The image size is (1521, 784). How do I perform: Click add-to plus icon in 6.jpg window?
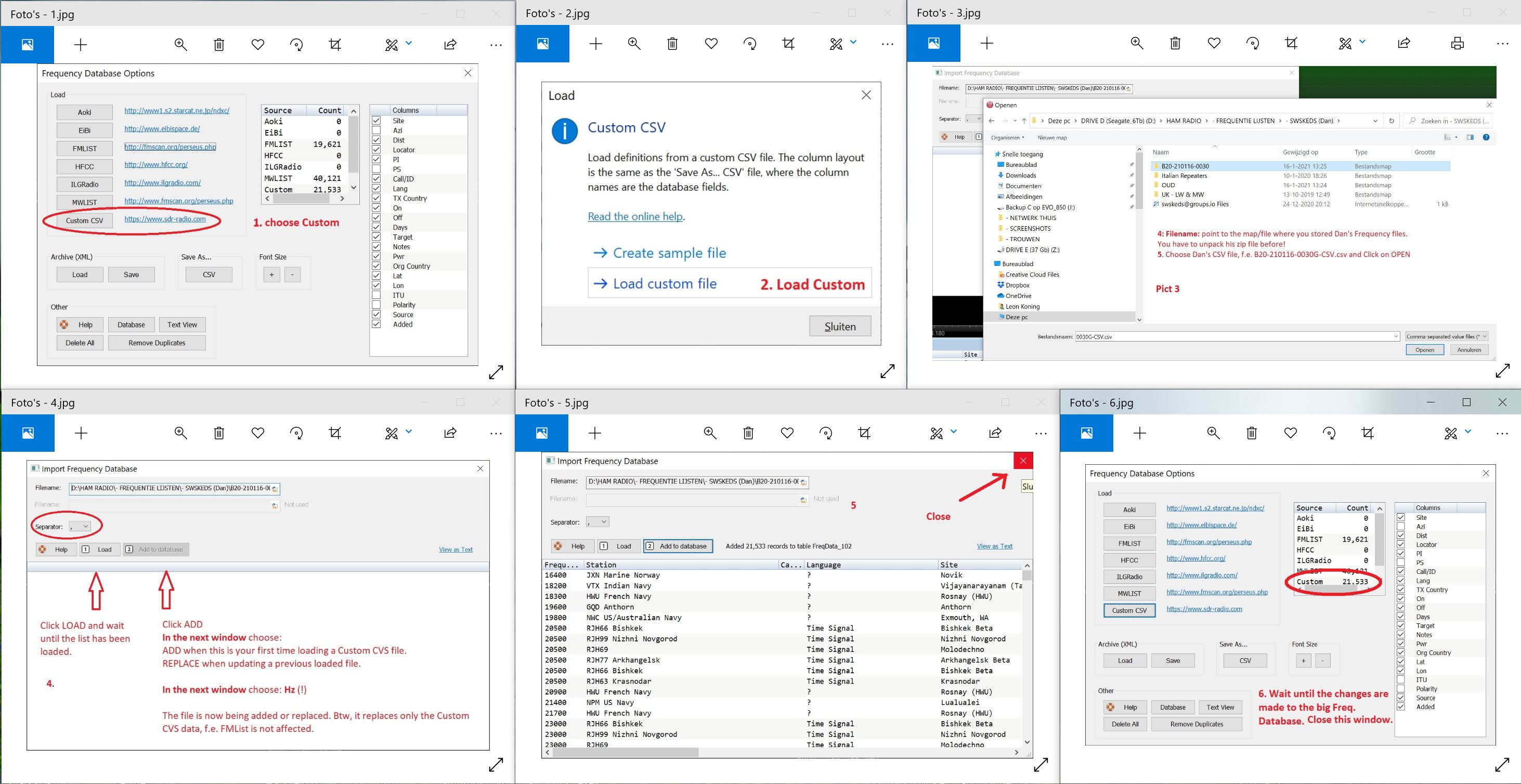click(1139, 433)
